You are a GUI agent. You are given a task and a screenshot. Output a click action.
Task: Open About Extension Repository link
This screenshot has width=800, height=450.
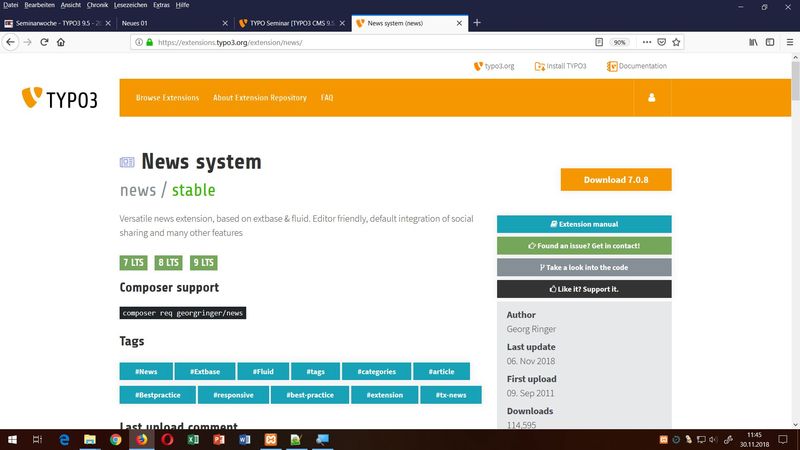260,97
